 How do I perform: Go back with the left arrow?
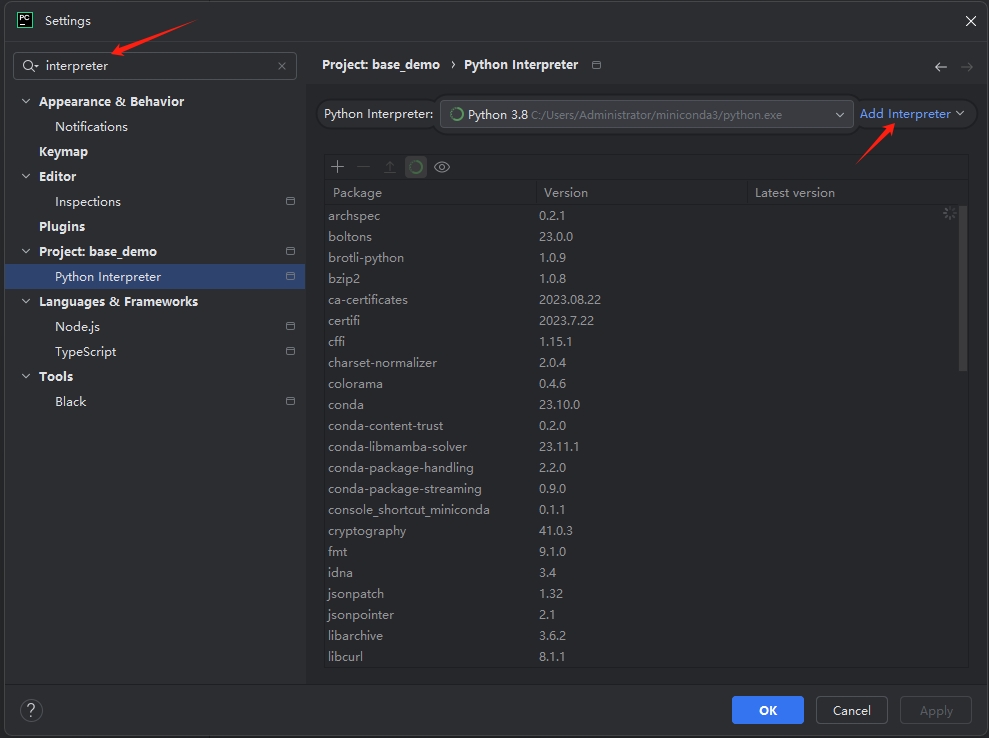click(940, 67)
